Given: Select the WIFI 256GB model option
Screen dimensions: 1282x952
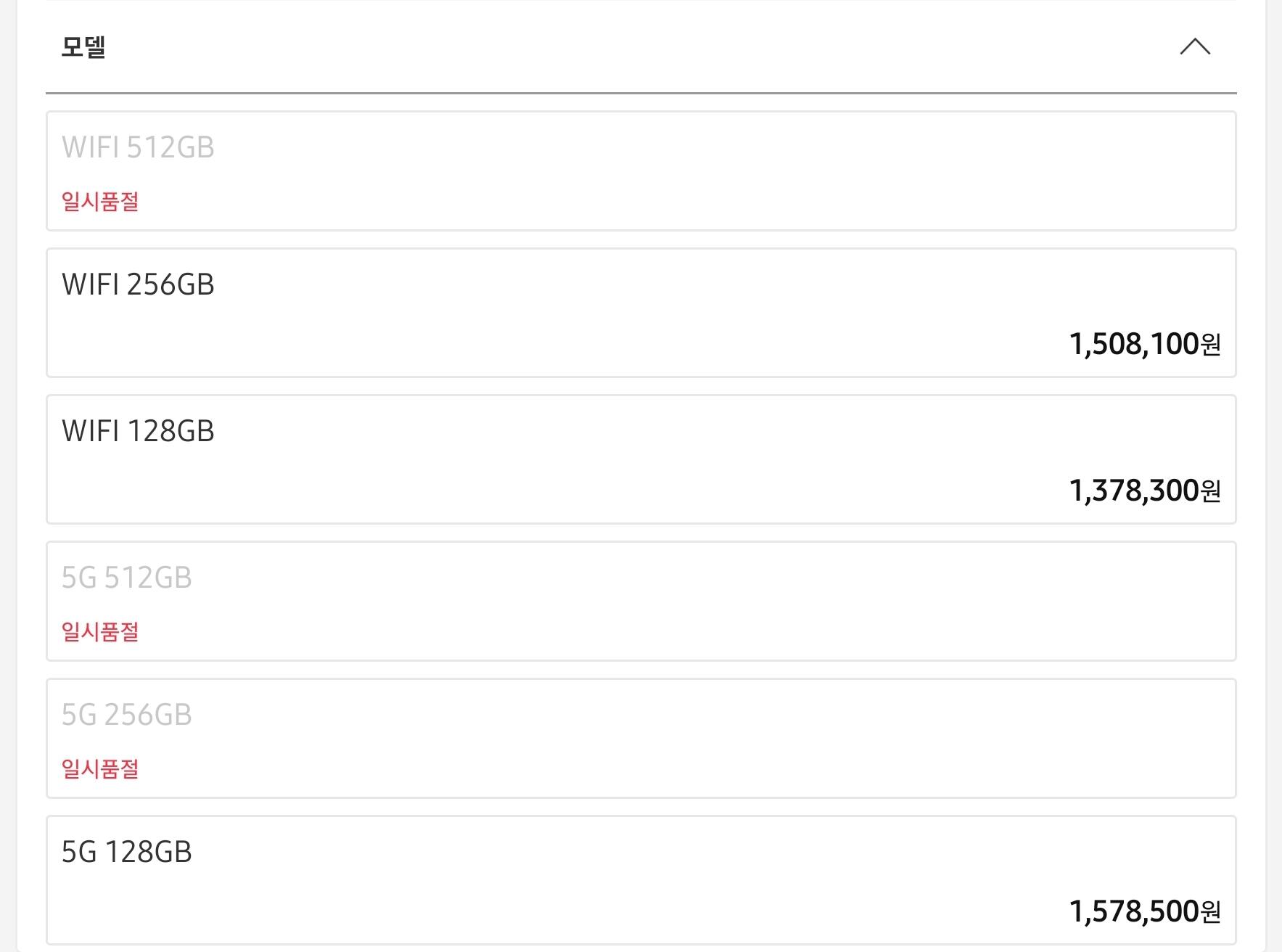Looking at the screenshot, I should (x=641, y=313).
